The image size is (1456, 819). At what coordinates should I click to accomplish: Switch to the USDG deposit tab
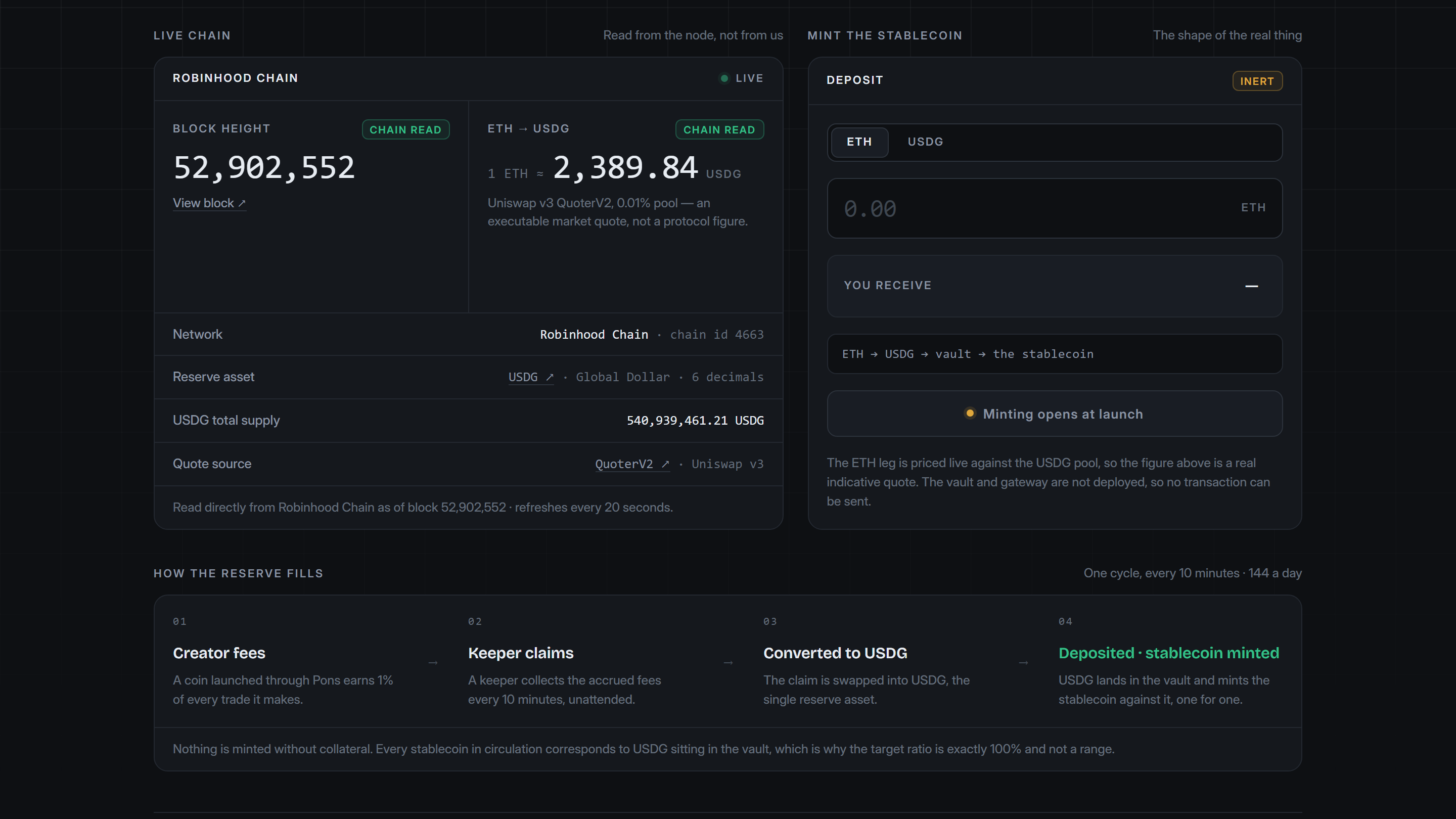pyautogui.click(x=925, y=142)
